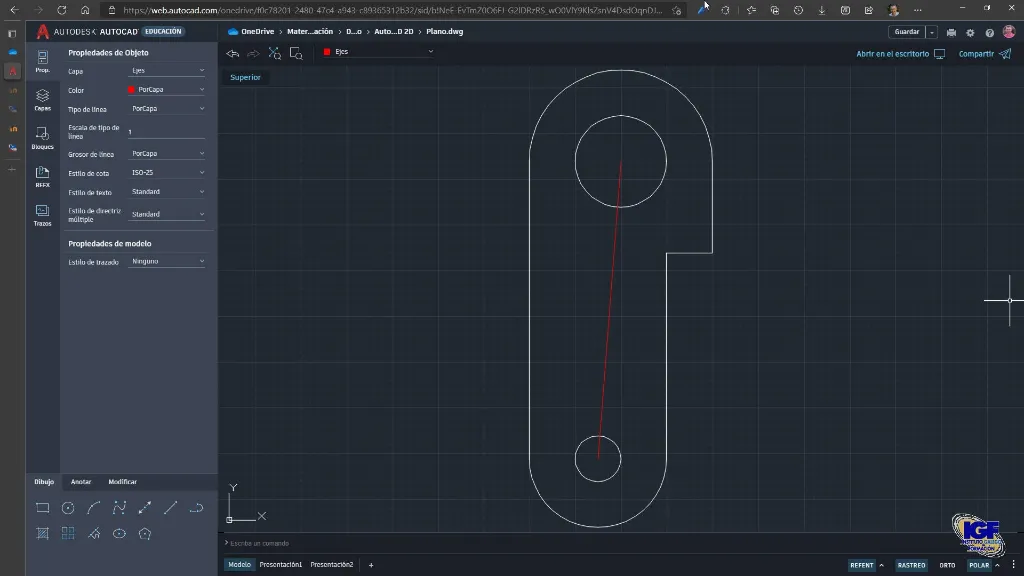Open the Capas layers panel
Viewport: 1024px width, 576px height.
point(42,100)
